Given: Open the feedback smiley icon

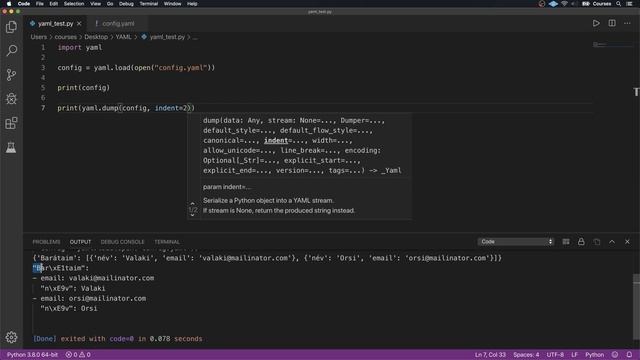Looking at the screenshot, I should [615, 355].
